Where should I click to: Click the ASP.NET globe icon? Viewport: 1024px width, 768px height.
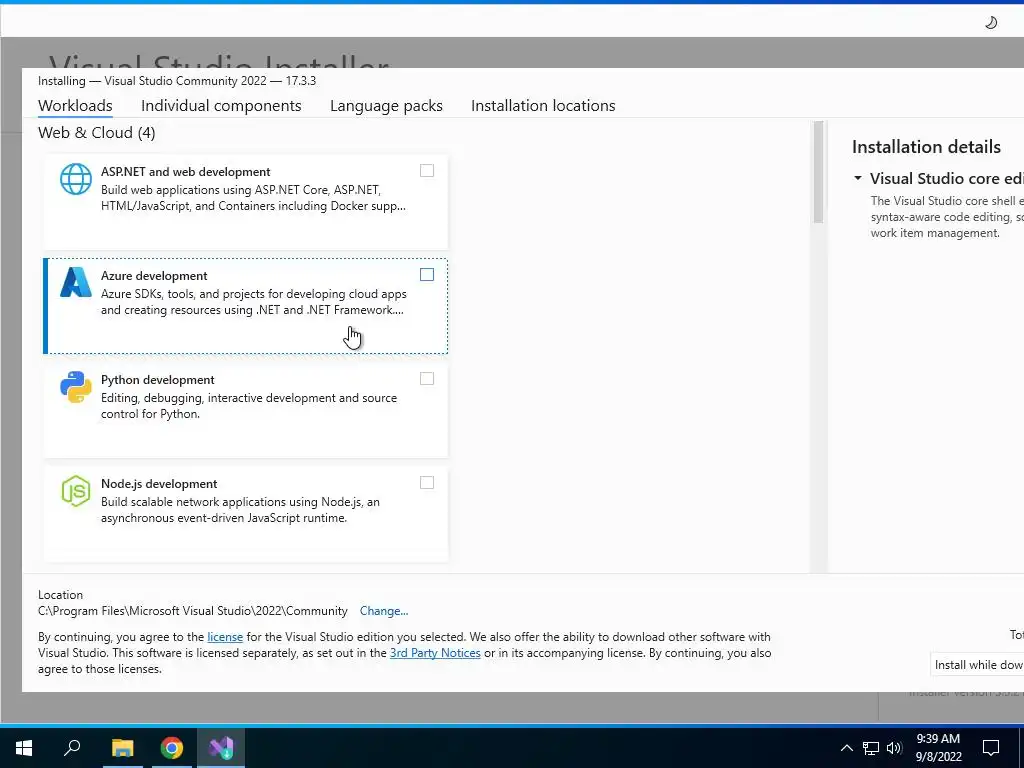[x=76, y=179]
